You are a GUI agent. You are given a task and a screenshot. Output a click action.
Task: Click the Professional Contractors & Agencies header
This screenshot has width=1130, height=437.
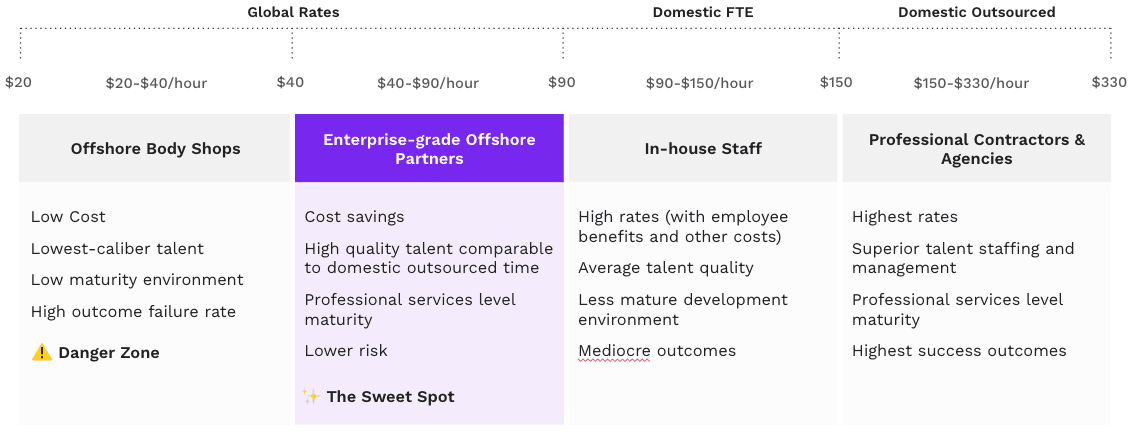pyautogui.click(x=976, y=149)
